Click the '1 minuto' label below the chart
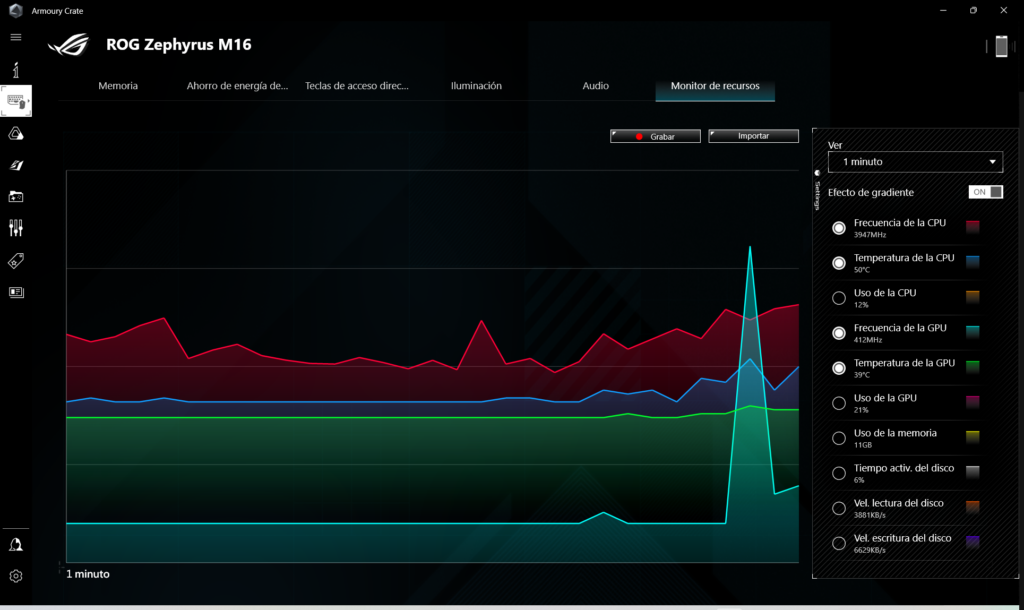The image size is (1024, 610). [x=88, y=574]
